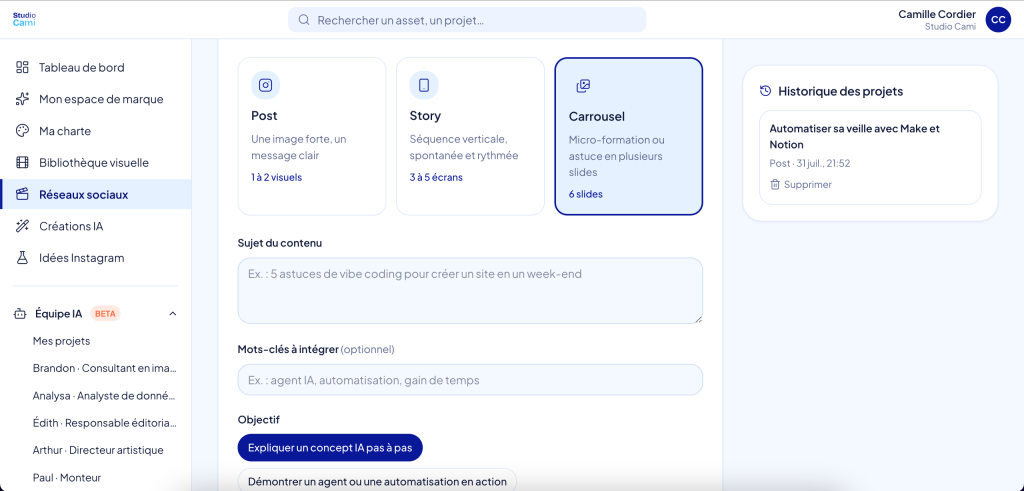
Task: Select Réseaux sociaux in the sidebar
Action: coord(95,194)
